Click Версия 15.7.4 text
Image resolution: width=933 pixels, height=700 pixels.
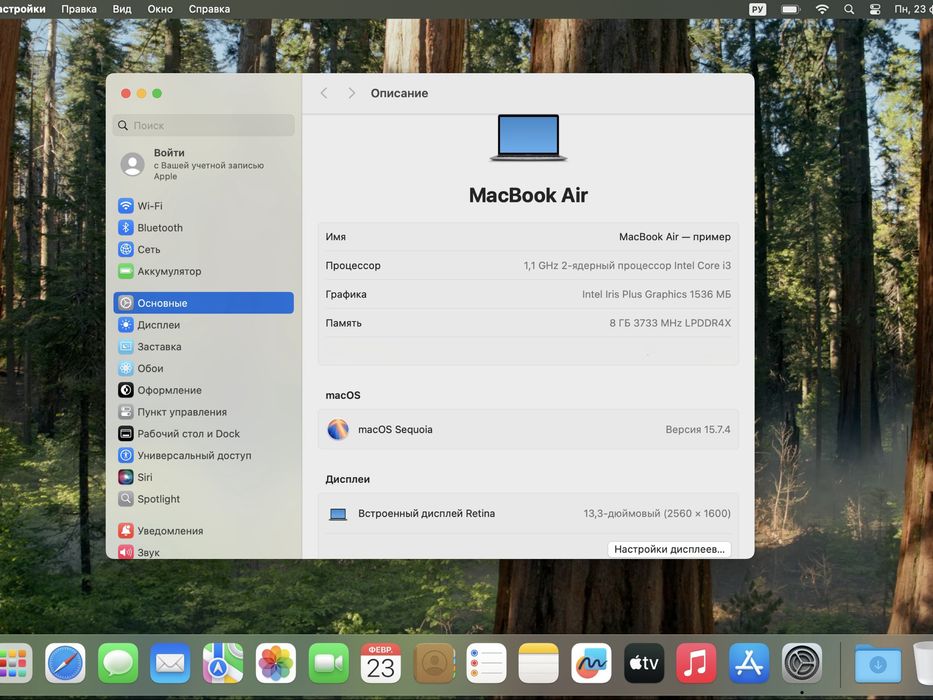(x=698, y=429)
